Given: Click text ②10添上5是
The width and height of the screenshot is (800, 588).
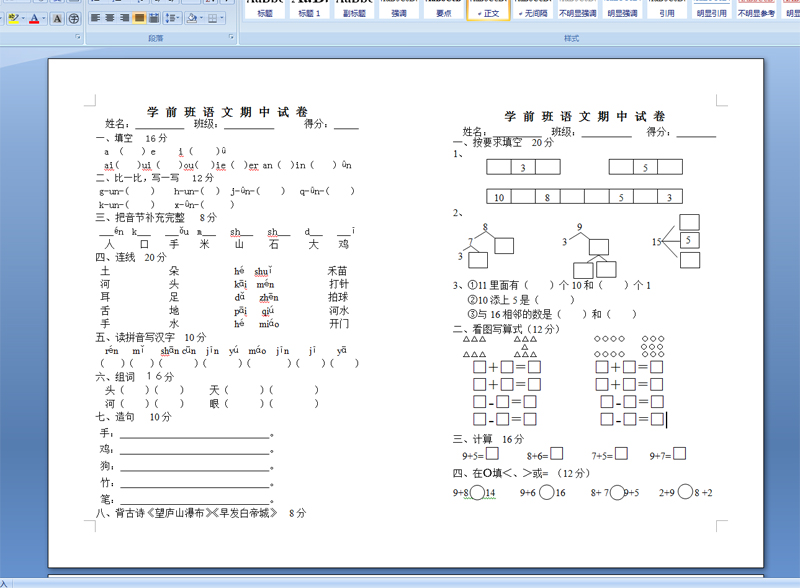Looking at the screenshot, I should pyautogui.click(x=498, y=300).
